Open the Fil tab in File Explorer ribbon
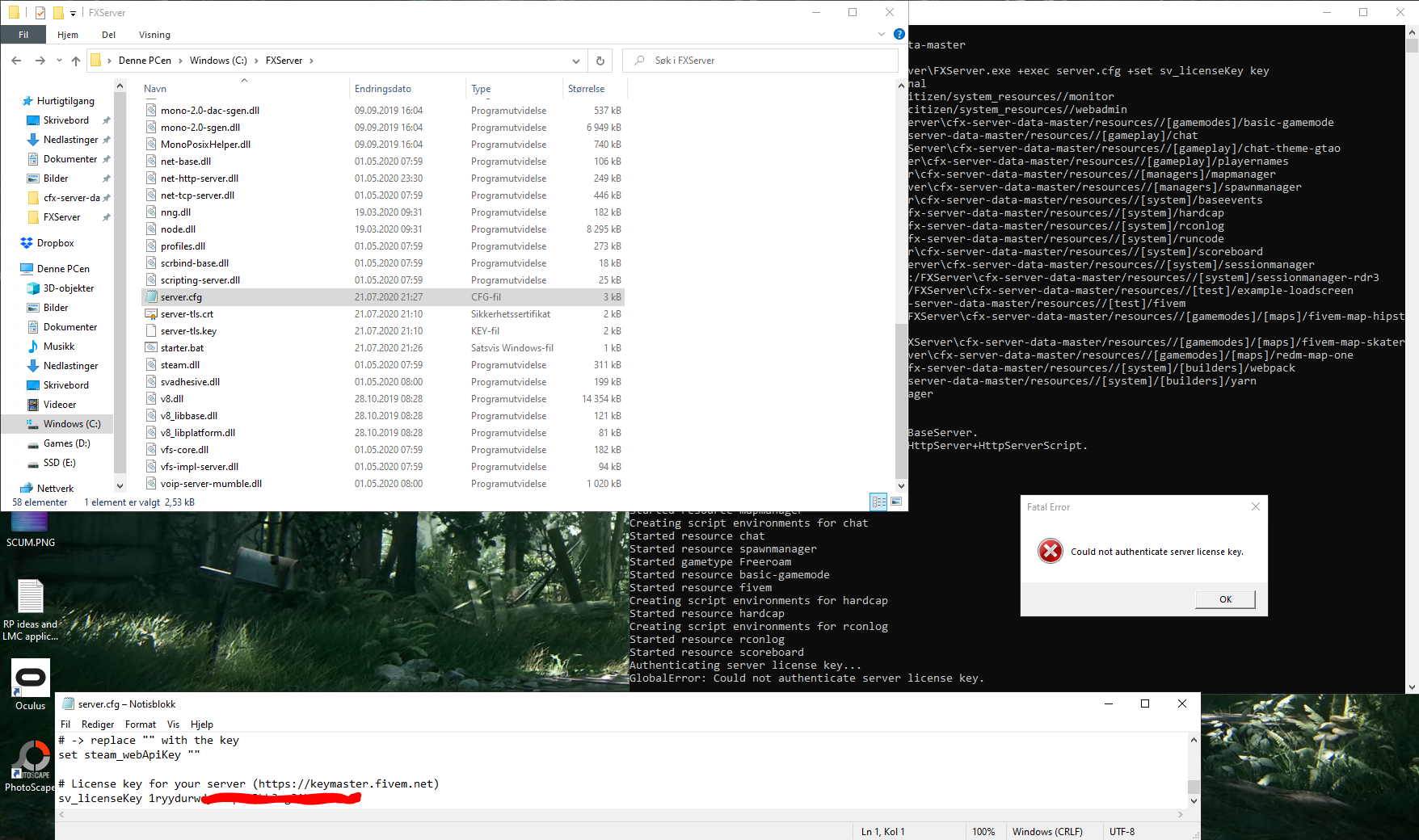This screenshot has height=840, width=1419. point(23,35)
